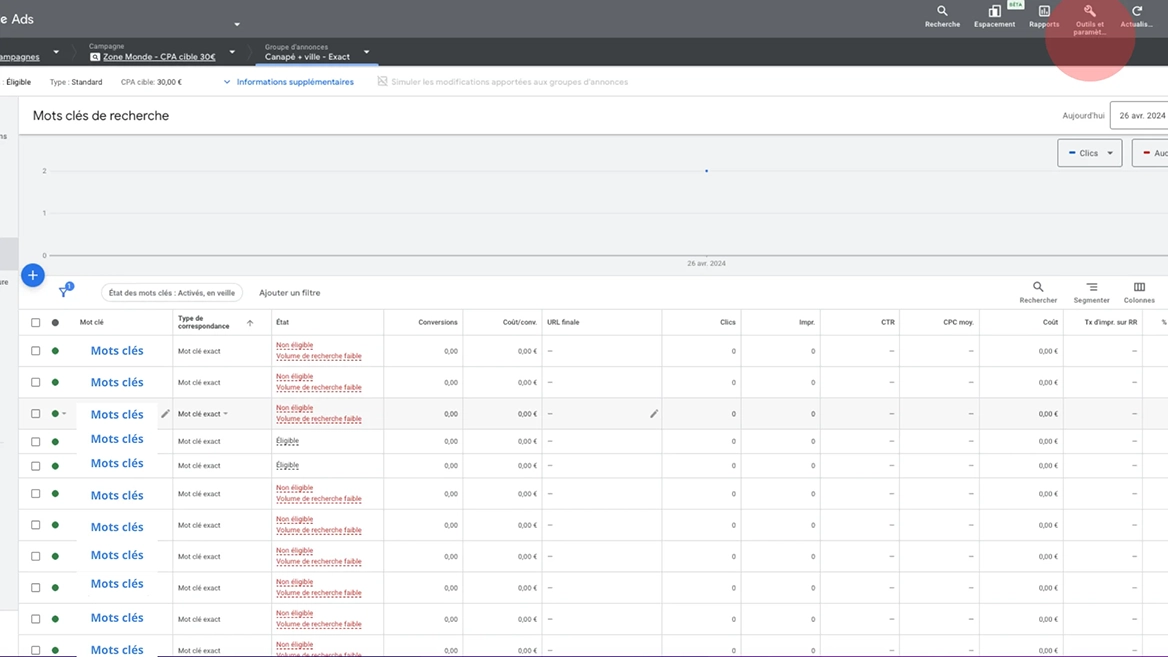Click Mots clés de recherche heading

coord(101,115)
